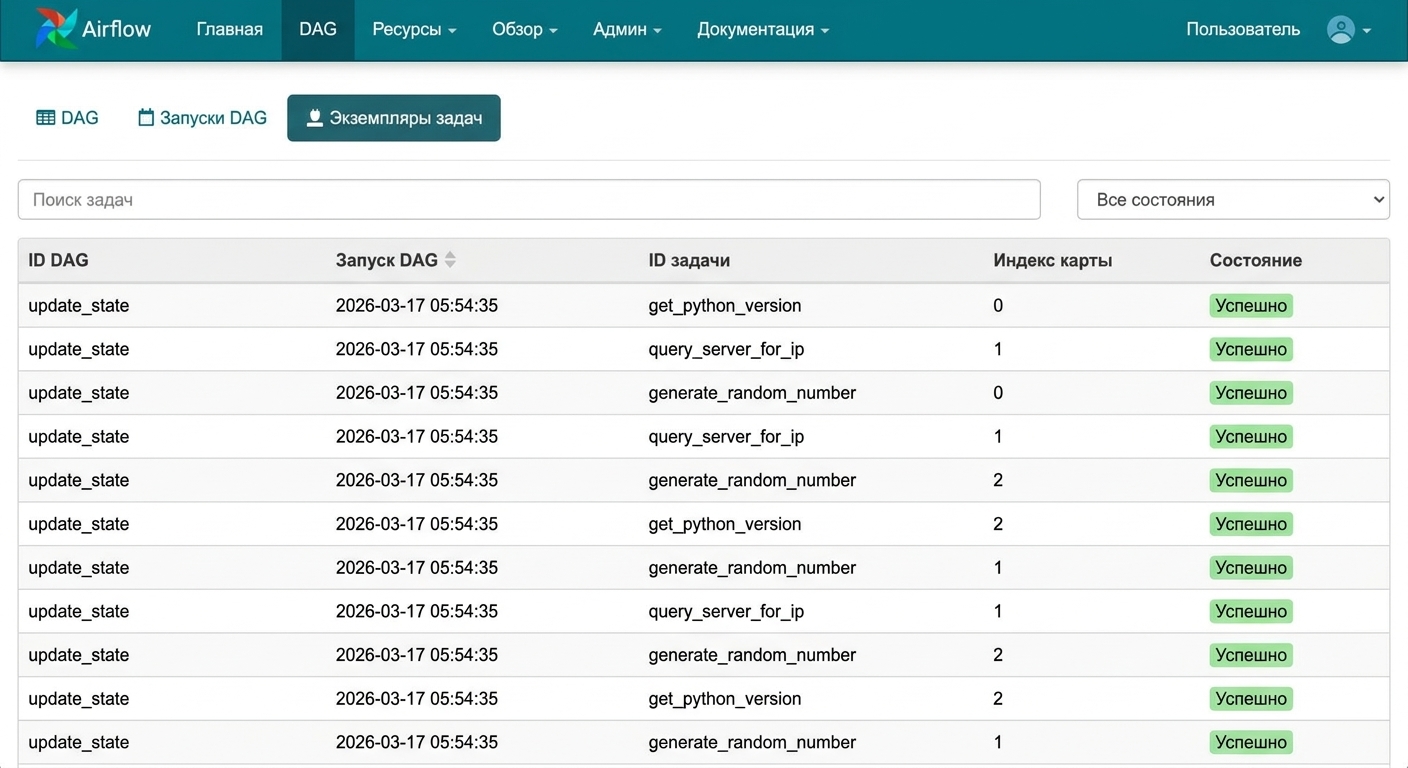1408x768 pixels.
Task: Select DAG in the top navigation bar
Action: [x=318, y=30]
